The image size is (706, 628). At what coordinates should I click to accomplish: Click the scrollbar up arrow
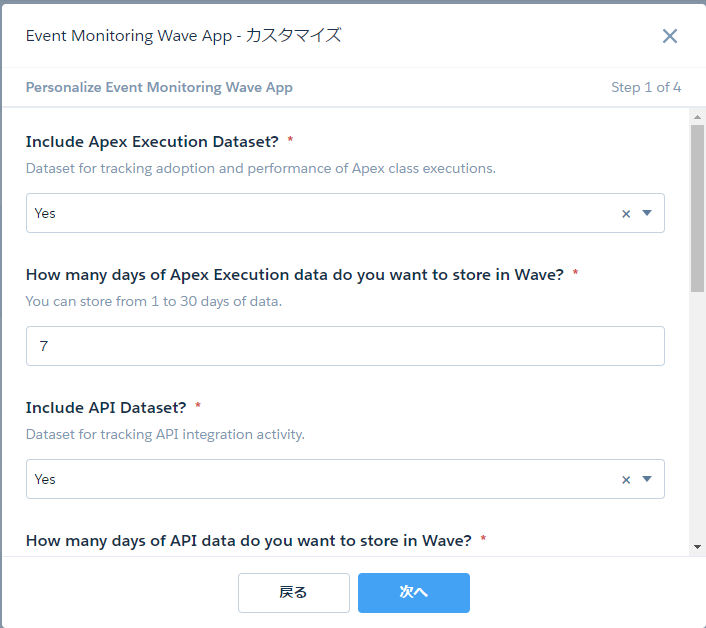697,117
